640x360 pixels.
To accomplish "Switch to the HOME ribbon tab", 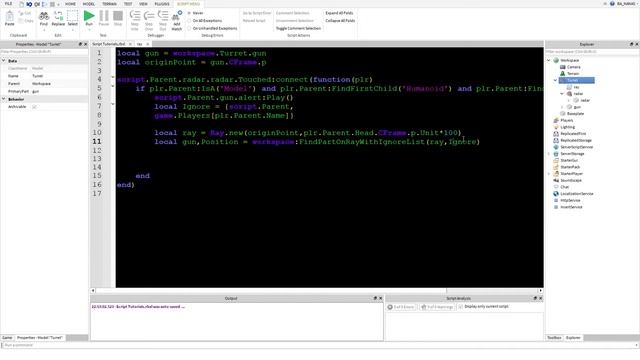I will (70, 4).
